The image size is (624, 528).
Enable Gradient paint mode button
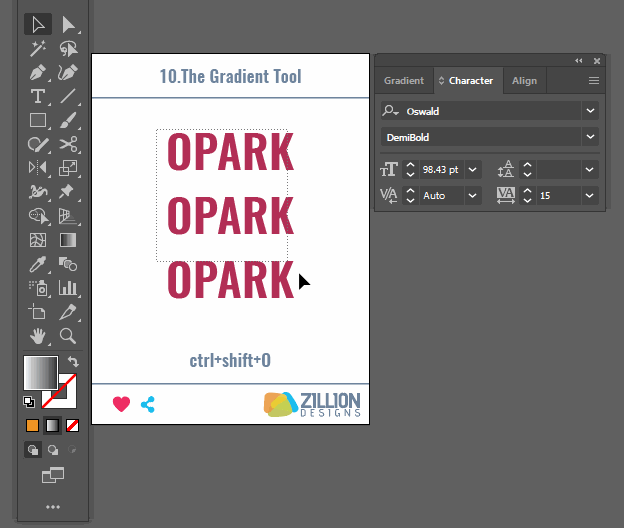[52, 425]
